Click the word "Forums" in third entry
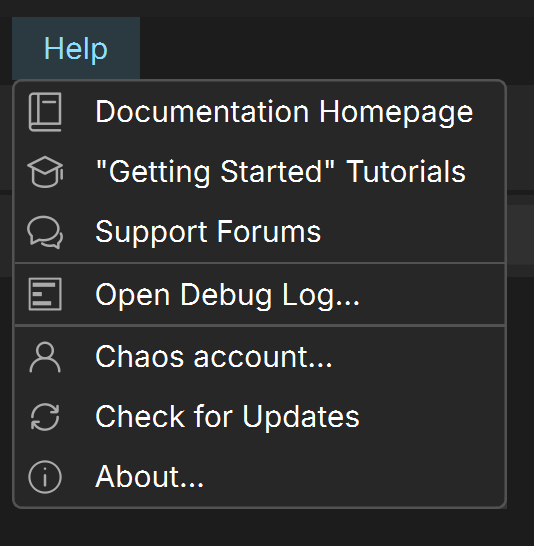 (268, 232)
